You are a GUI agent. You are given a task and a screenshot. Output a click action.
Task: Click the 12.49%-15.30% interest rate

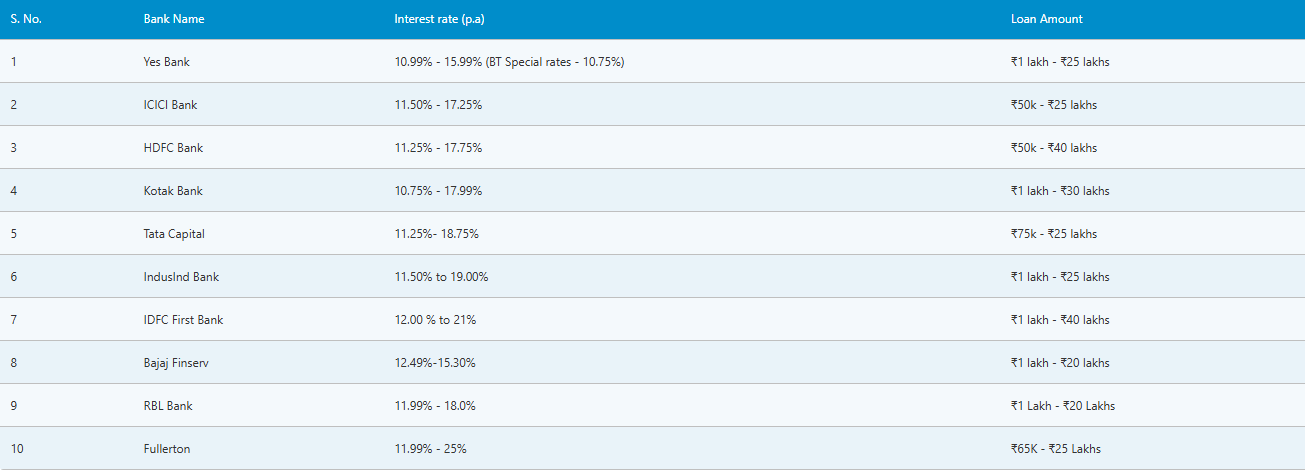[x=435, y=363]
